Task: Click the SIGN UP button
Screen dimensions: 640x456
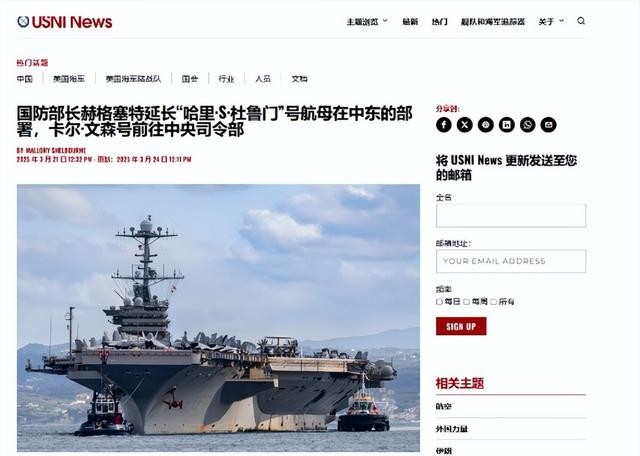Action: pyautogui.click(x=461, y=326)
